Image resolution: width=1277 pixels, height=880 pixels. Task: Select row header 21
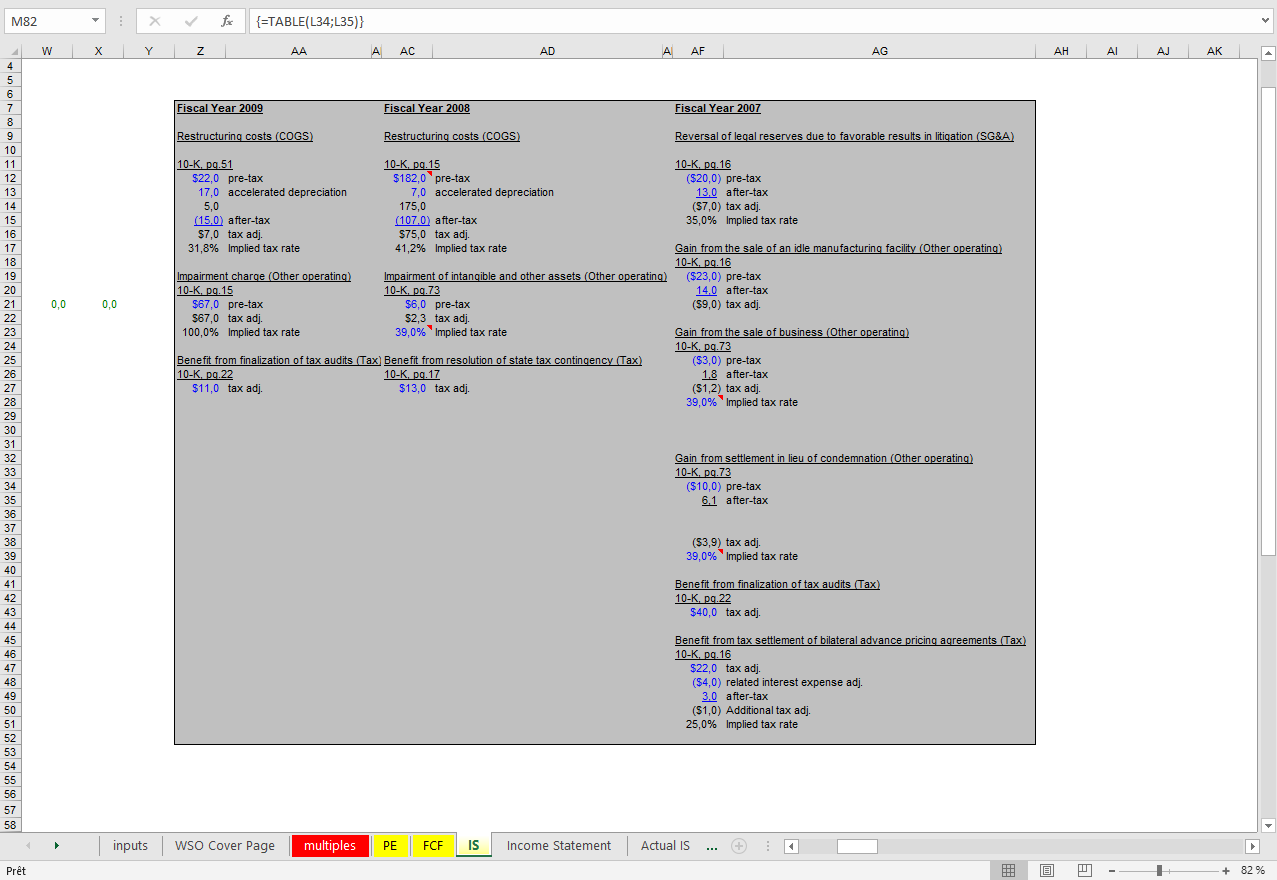click(x=10, y=304)
